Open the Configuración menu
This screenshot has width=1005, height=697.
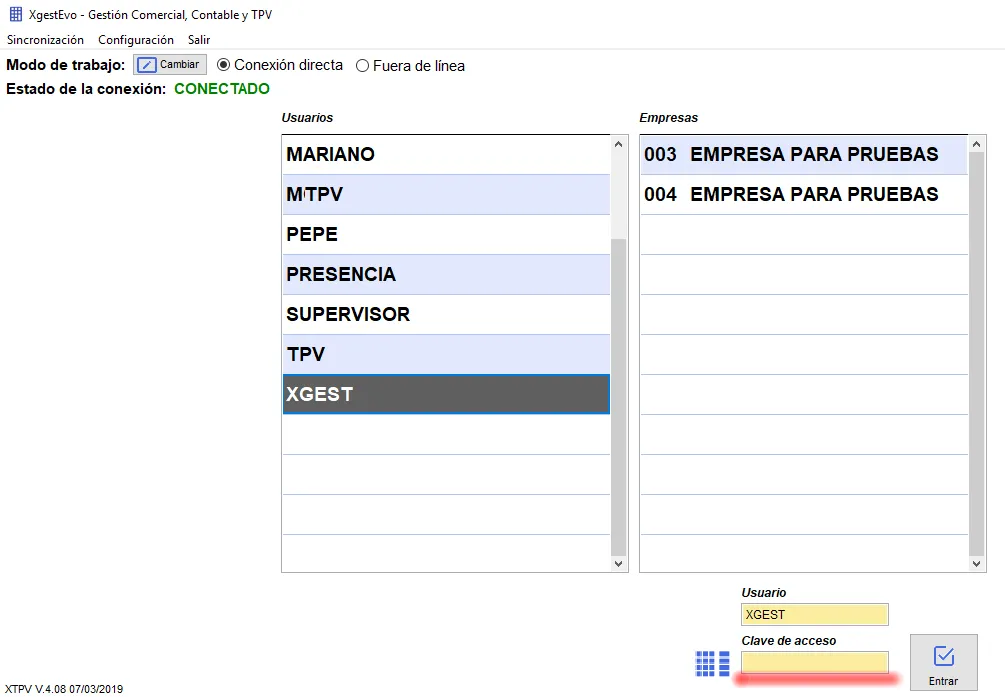point(136,40)
